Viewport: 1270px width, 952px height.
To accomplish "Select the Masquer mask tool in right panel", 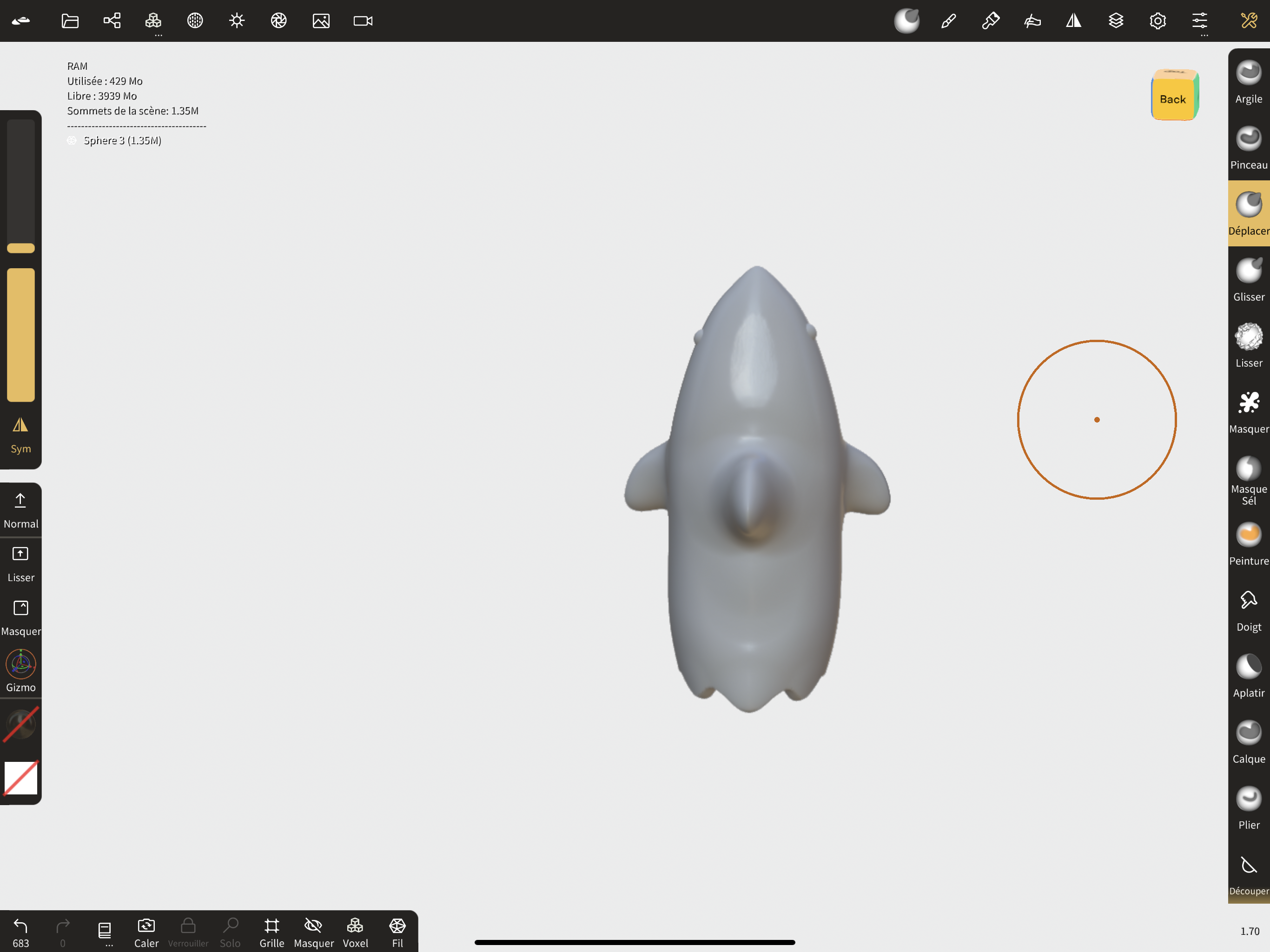I will tap(1248, 412).
